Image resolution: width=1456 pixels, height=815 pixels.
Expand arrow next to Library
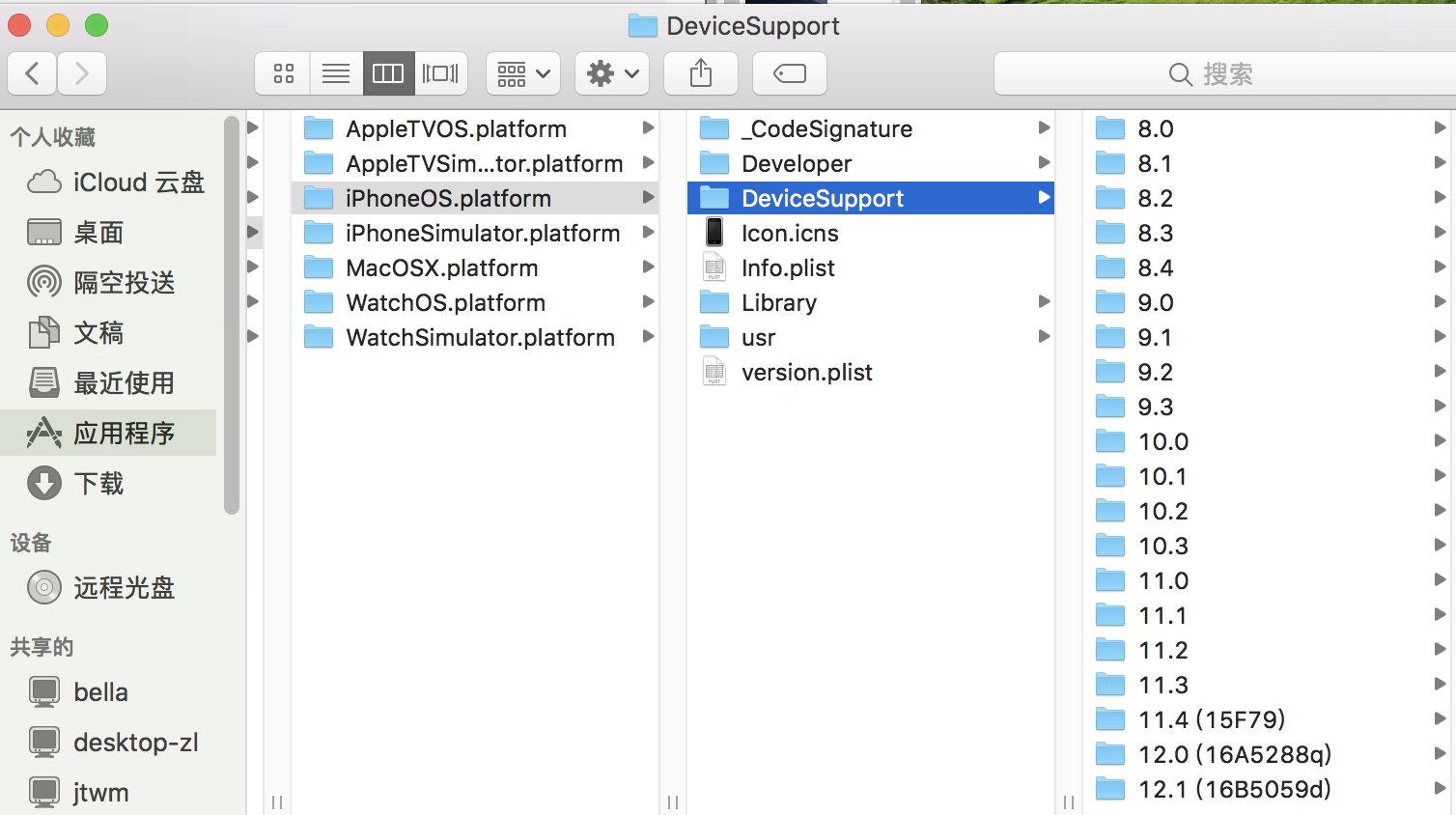1044,301
